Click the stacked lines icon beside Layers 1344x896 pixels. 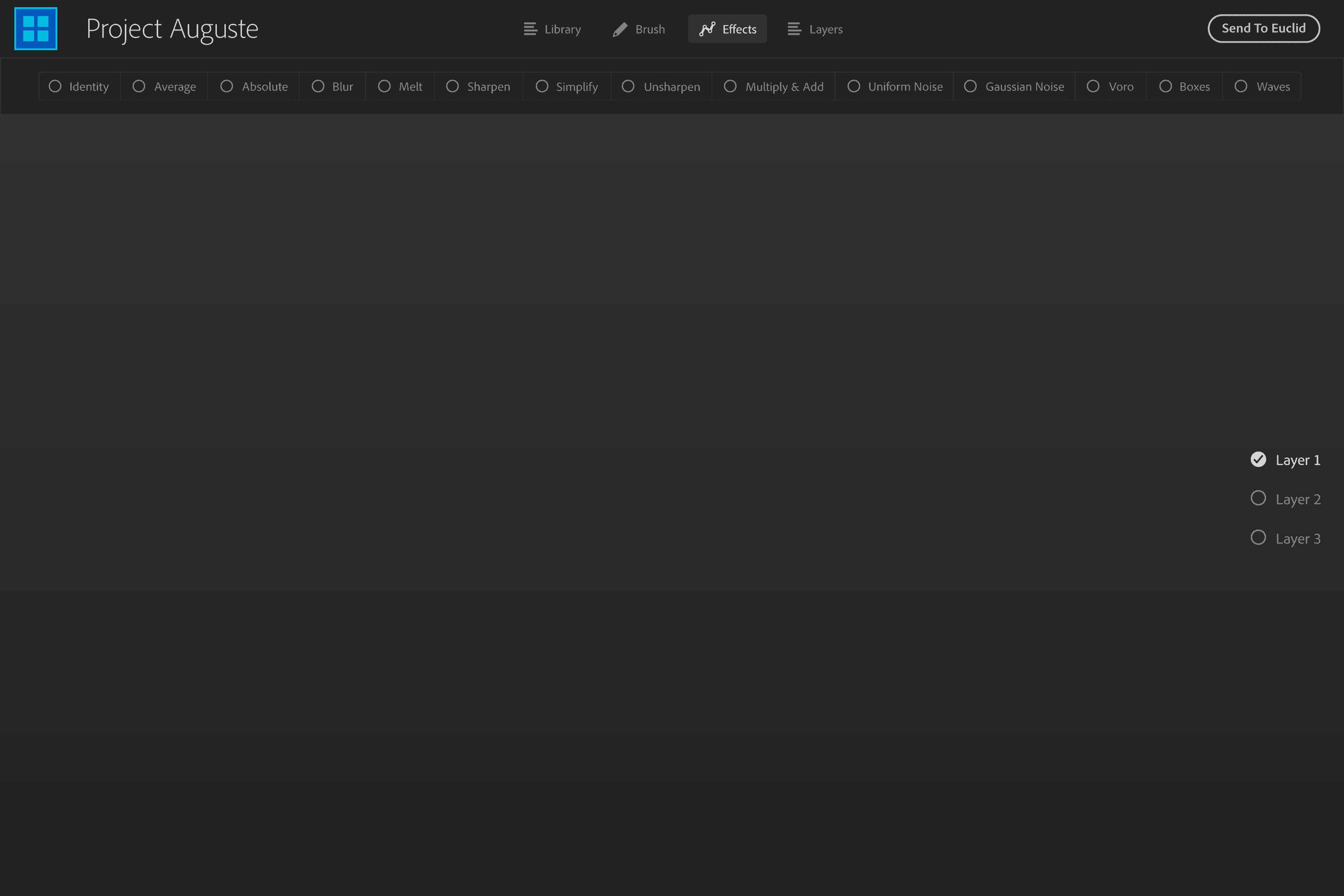point(793,29)
